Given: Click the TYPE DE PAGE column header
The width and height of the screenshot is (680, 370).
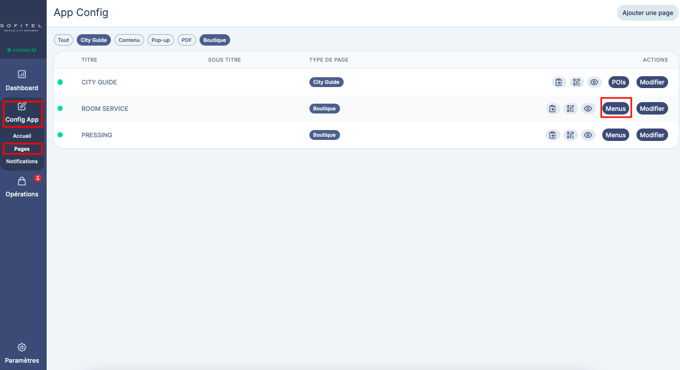Looking at the screenshot, I should [329, 60].
